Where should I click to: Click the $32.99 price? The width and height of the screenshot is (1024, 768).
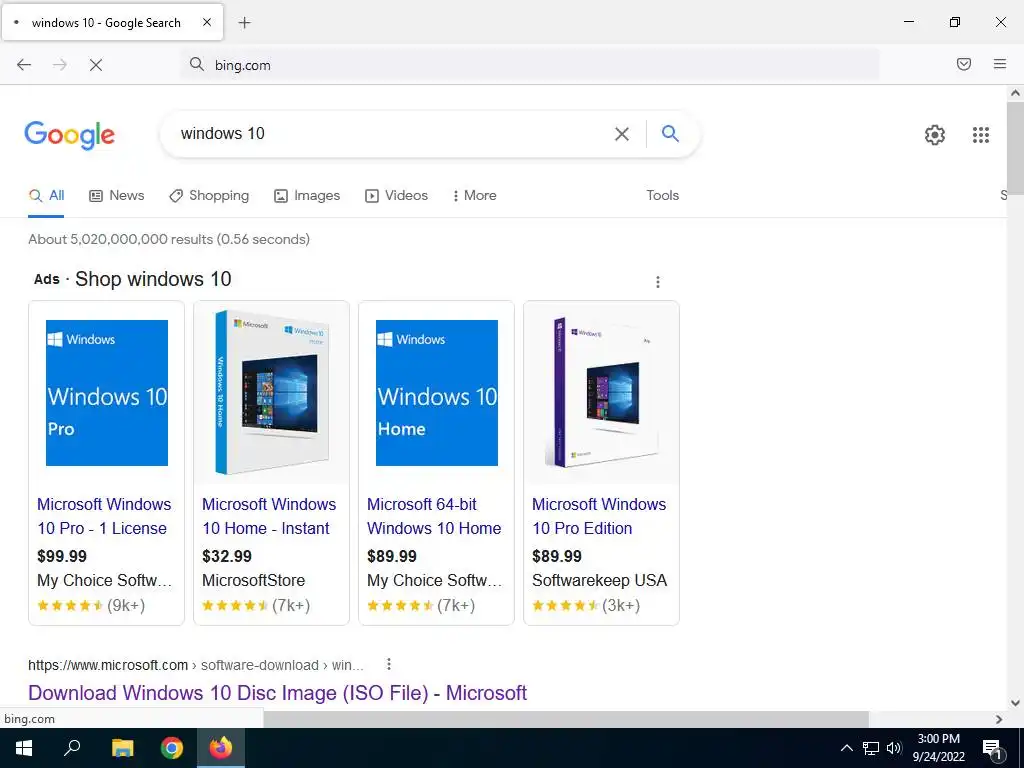click(227, 556)
